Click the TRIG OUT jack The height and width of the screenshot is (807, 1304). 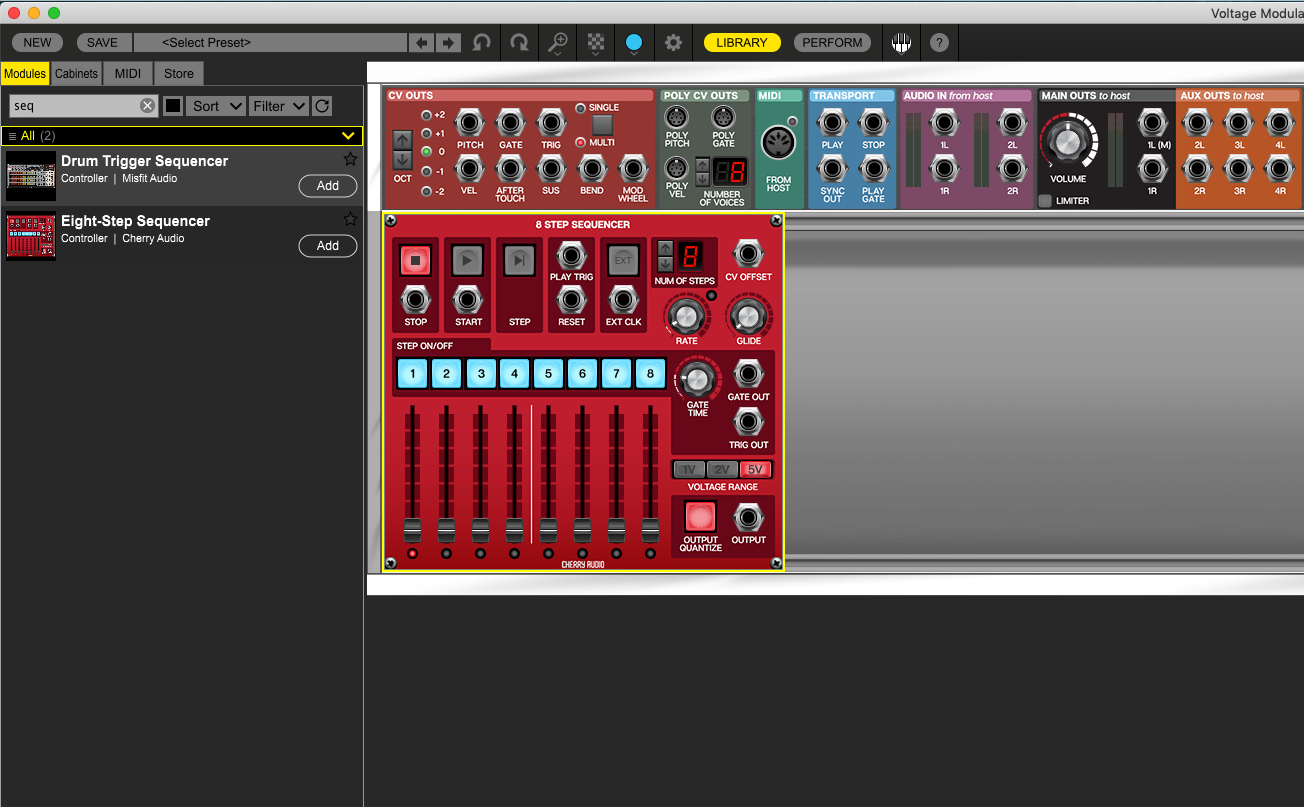pos(748,423)
